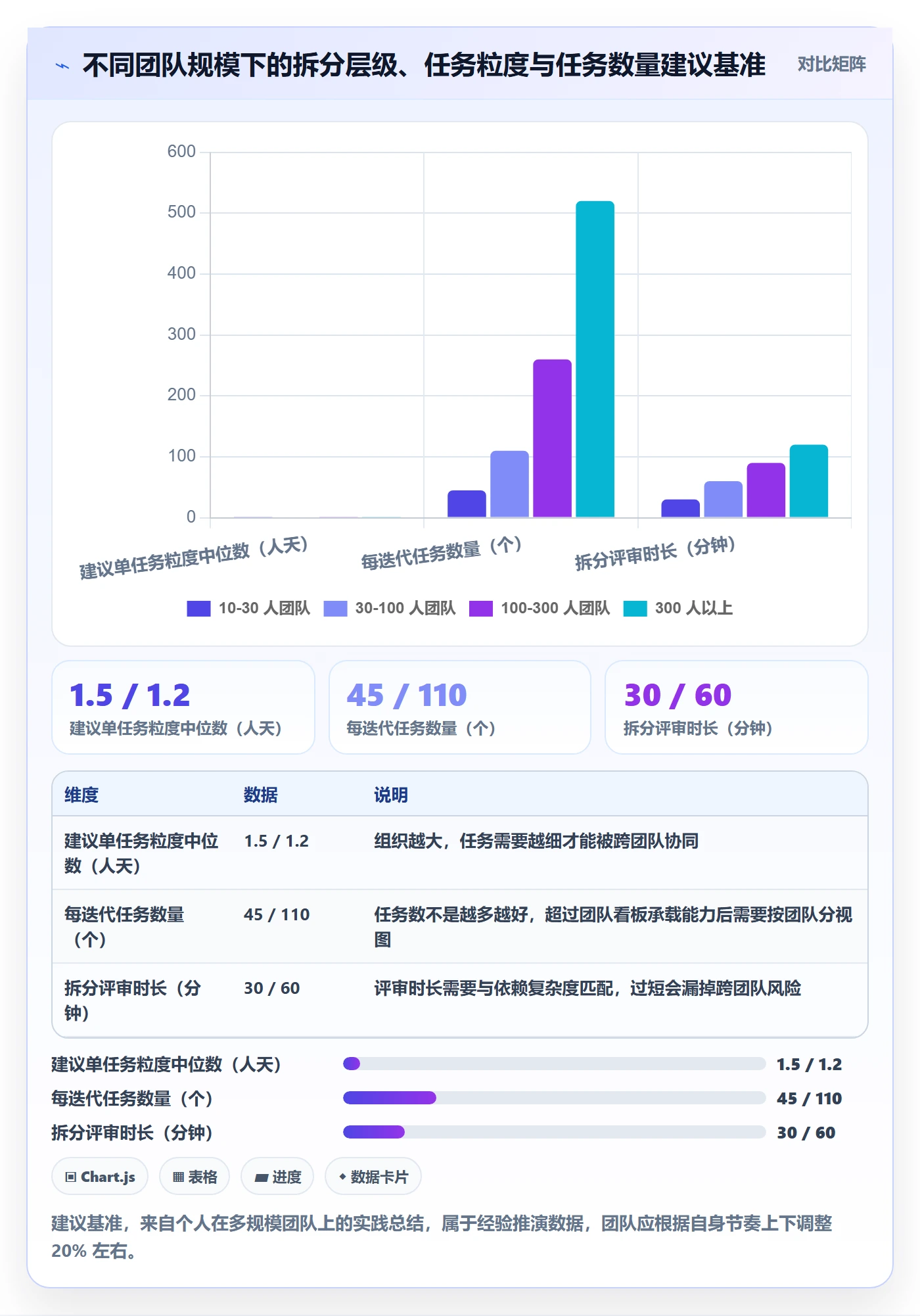Image resolution: width=920 pixels, height=1316 pixels.
Task: Click the 对比矩阵 badge in the header
Action: [x=831, y=64]
